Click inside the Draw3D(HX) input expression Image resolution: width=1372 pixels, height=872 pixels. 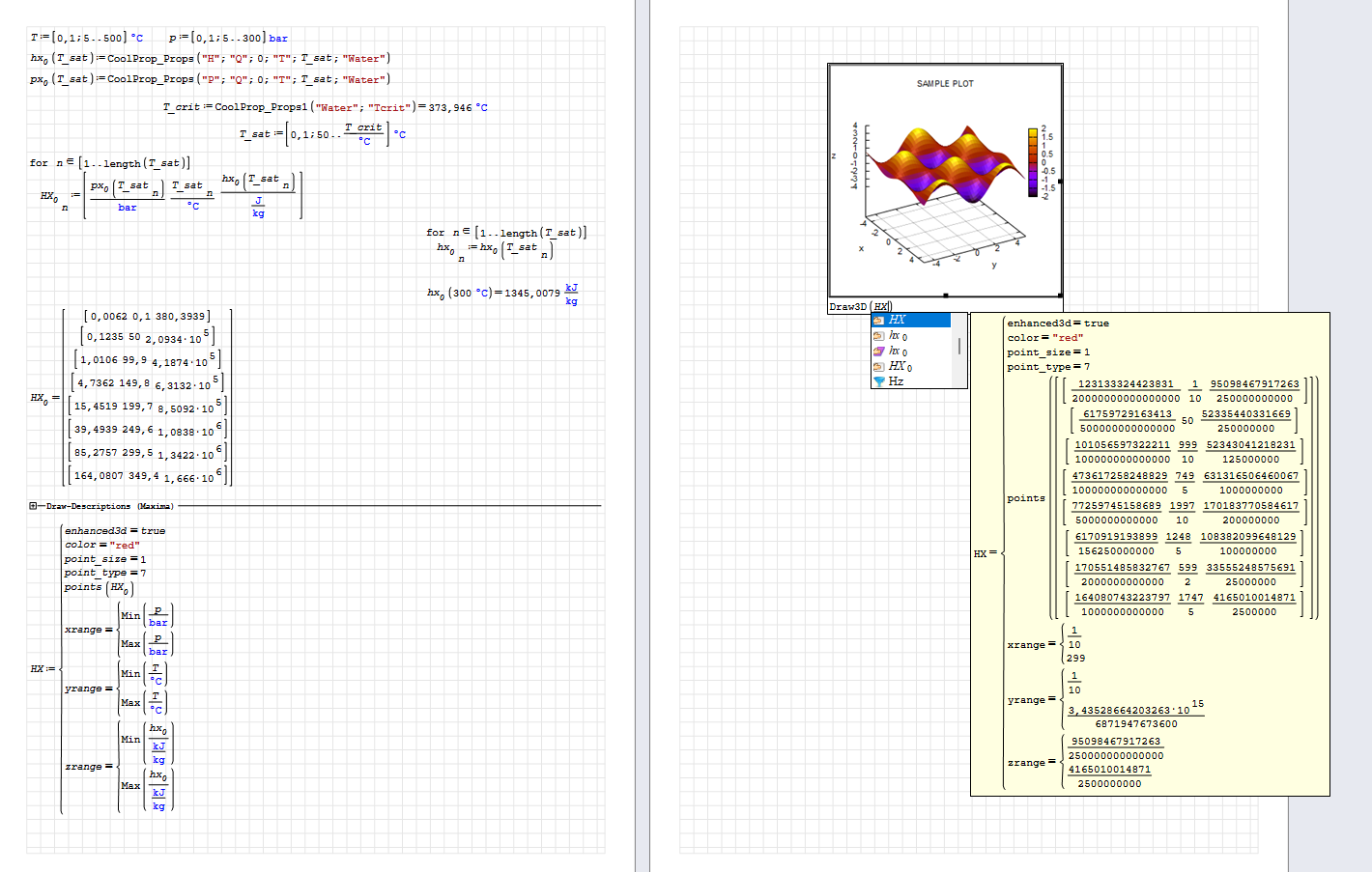click(881, 307)
